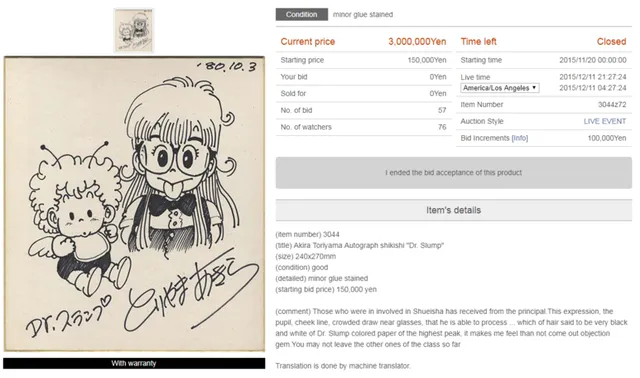Click the item number 3044z72 value

click(612, 105)
